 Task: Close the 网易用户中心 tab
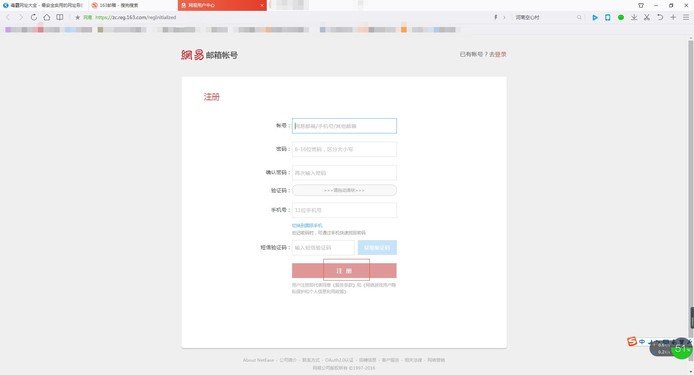pyautogui.click(x=262, y=5)
